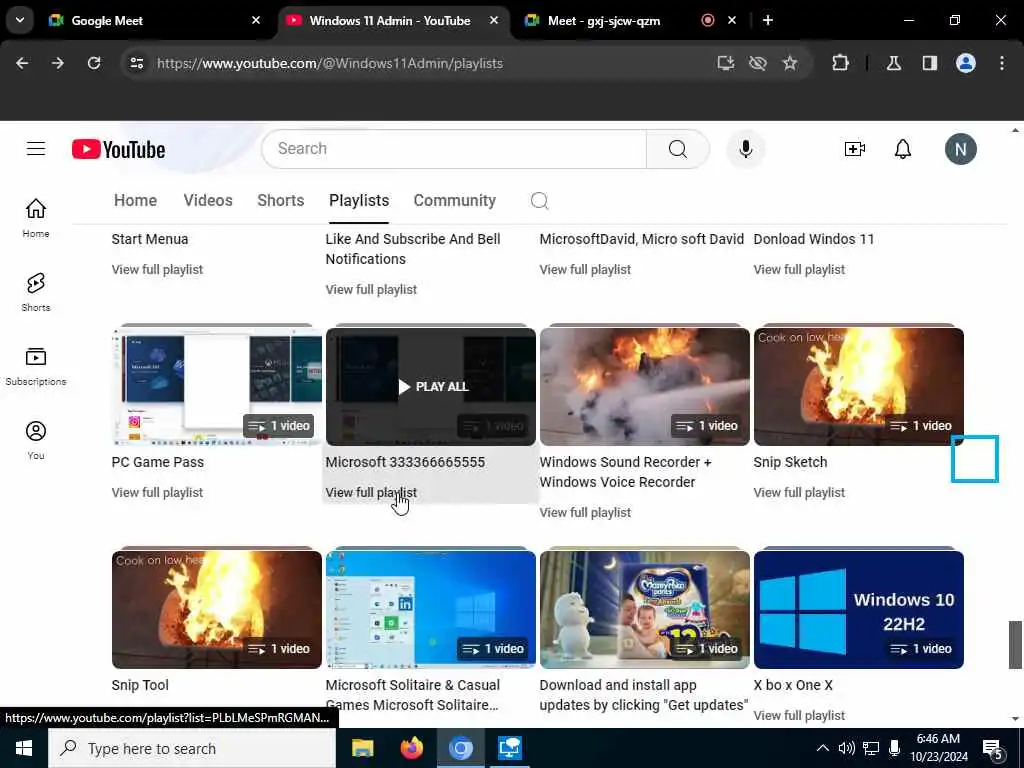View full playlist under MicrosoftDavid
1024x768 pixels.
[585, 270]
